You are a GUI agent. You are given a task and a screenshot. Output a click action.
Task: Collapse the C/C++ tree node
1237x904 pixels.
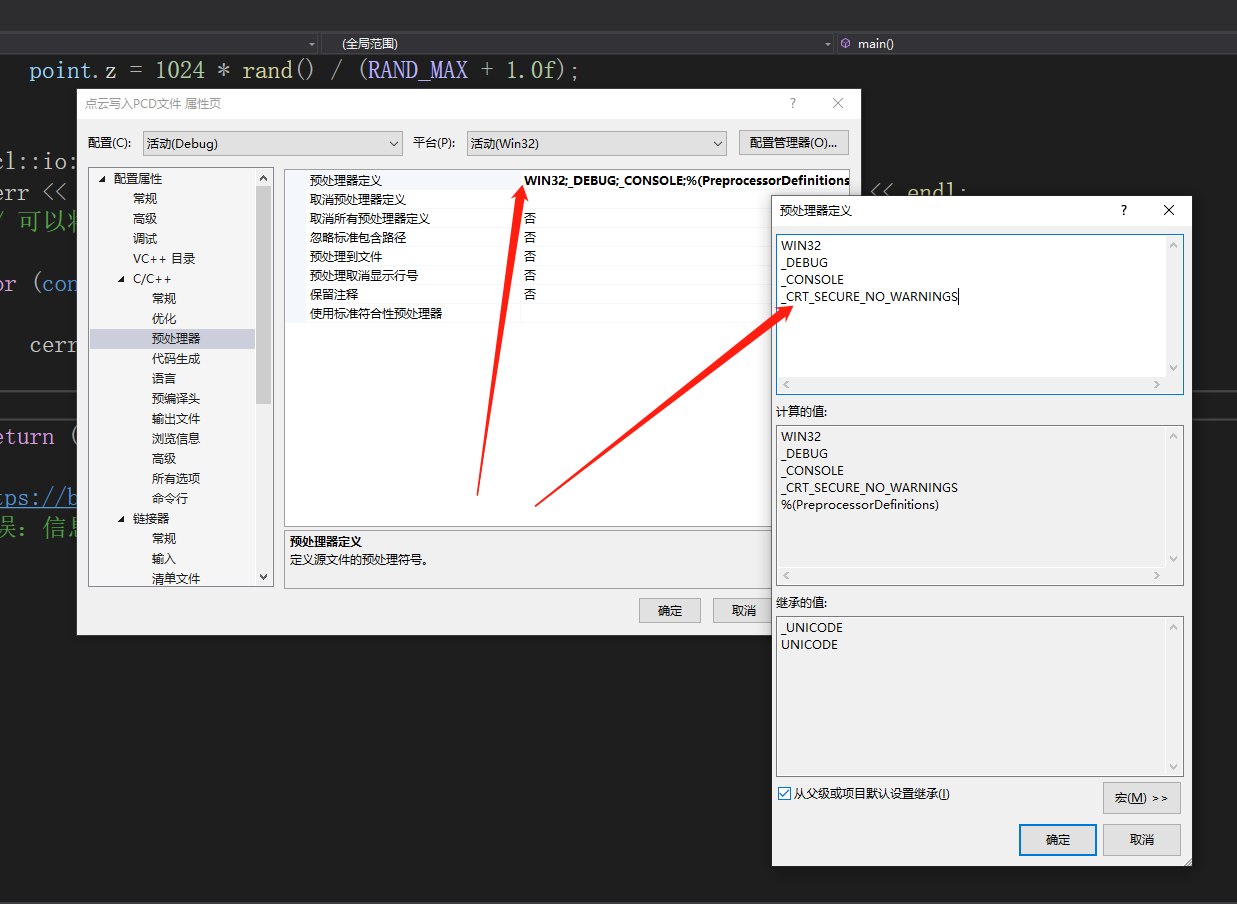tap(121, 278)
